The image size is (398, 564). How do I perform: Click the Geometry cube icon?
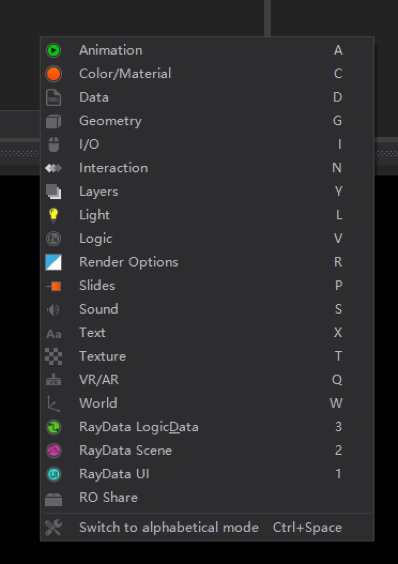(x=54, y=121)
